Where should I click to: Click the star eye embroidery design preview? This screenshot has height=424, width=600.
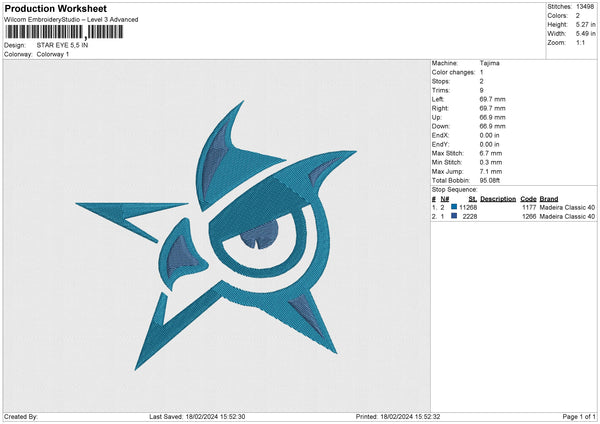click(x=216, y=235)
